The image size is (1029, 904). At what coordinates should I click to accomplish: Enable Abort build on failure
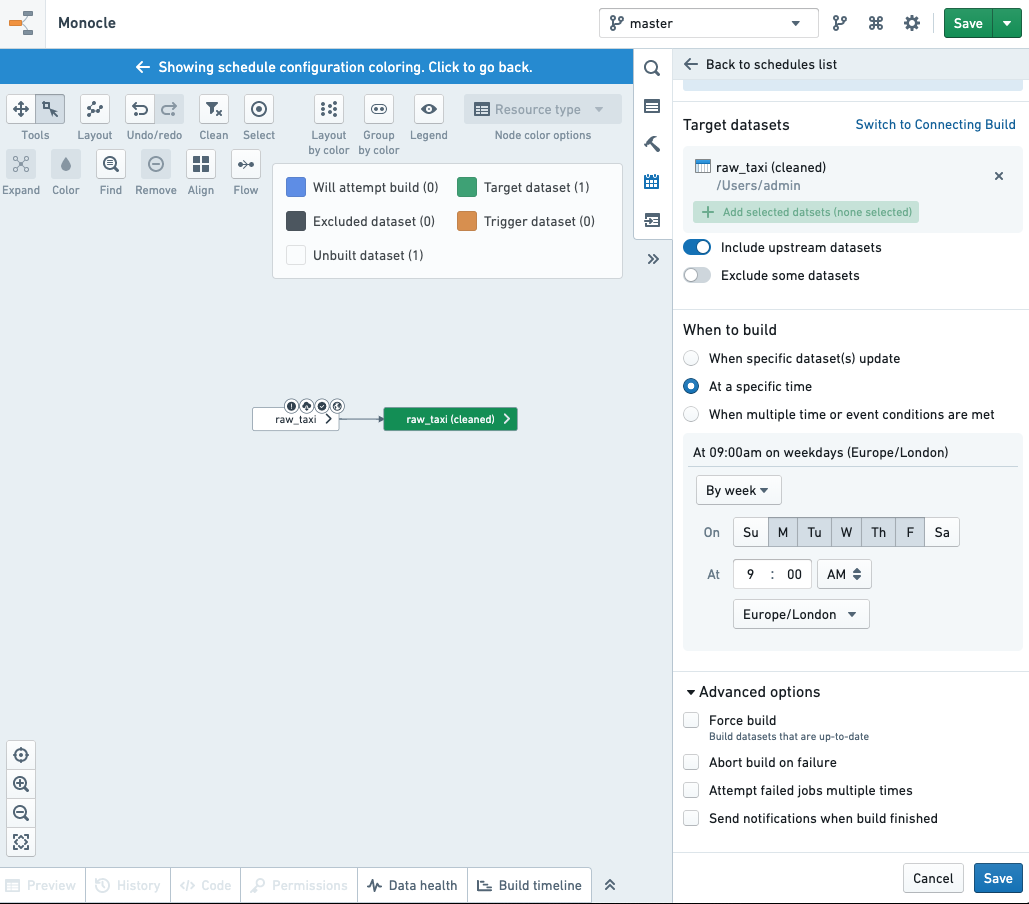[x=691, y=762]
